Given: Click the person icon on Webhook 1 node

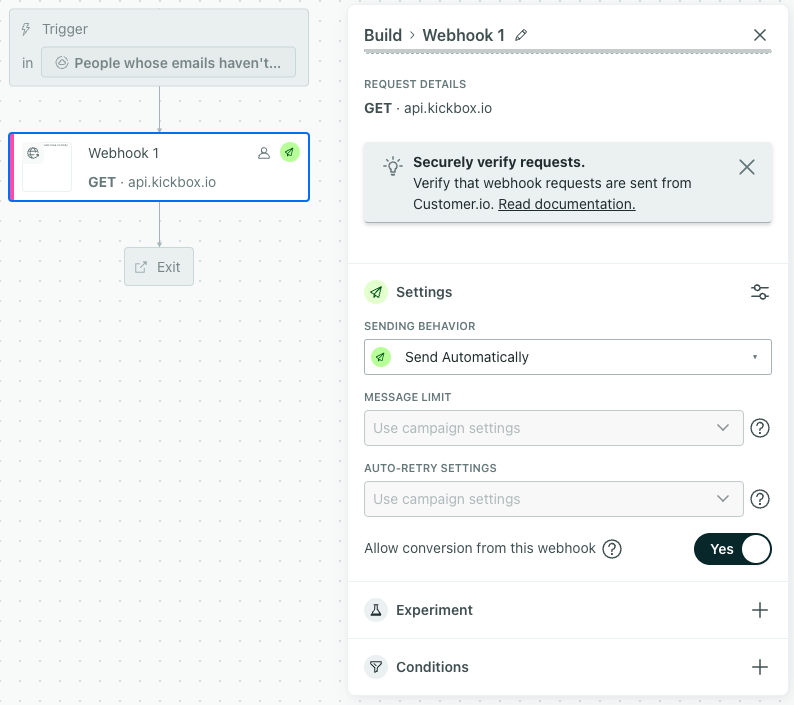Looking at the screenshot, I should click(264, 152).
